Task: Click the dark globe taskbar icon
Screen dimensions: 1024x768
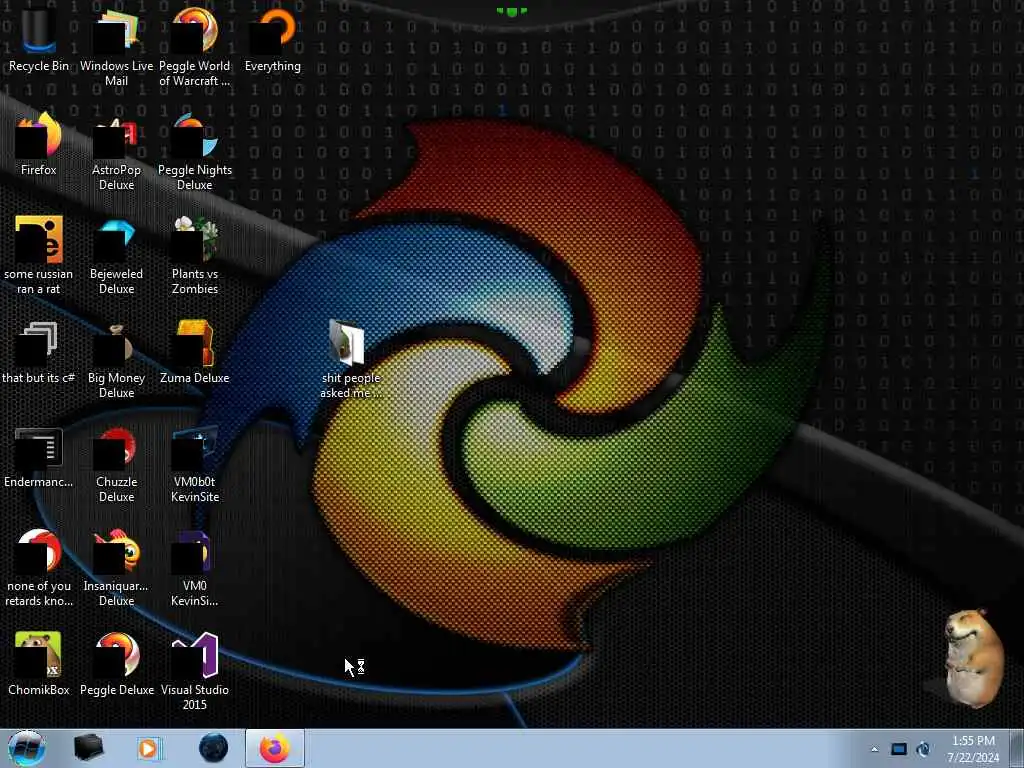Action: pos(213,748)
